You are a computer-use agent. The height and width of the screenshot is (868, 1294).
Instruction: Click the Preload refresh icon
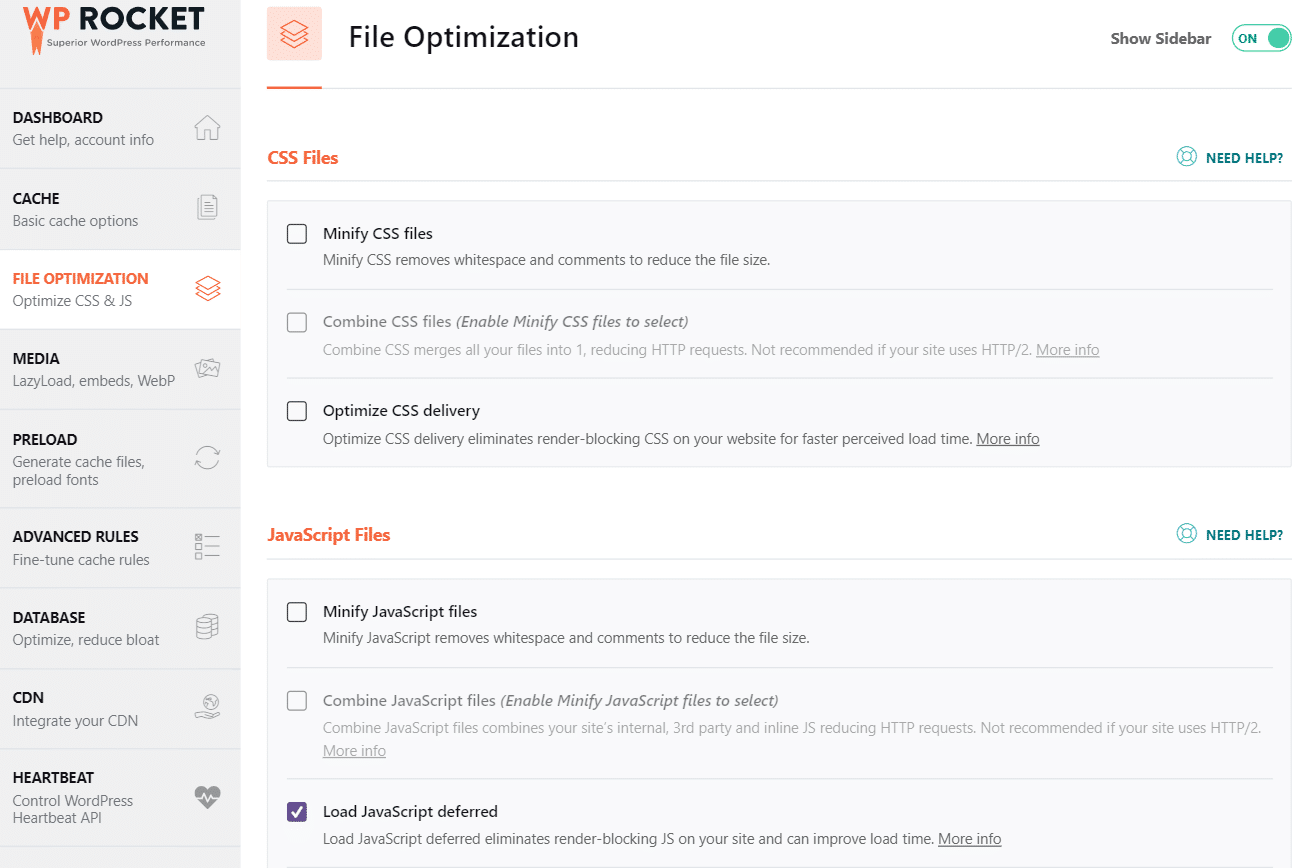coord(207,457)
